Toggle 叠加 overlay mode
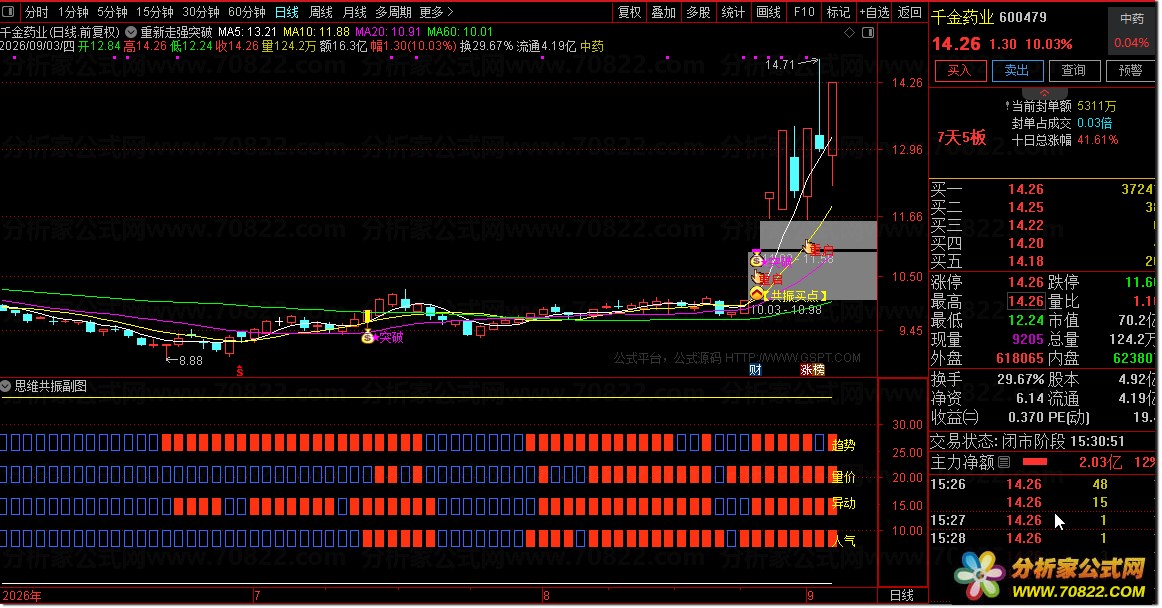The height and width of the screenshot is (608, 1162). tap(664, 12)
